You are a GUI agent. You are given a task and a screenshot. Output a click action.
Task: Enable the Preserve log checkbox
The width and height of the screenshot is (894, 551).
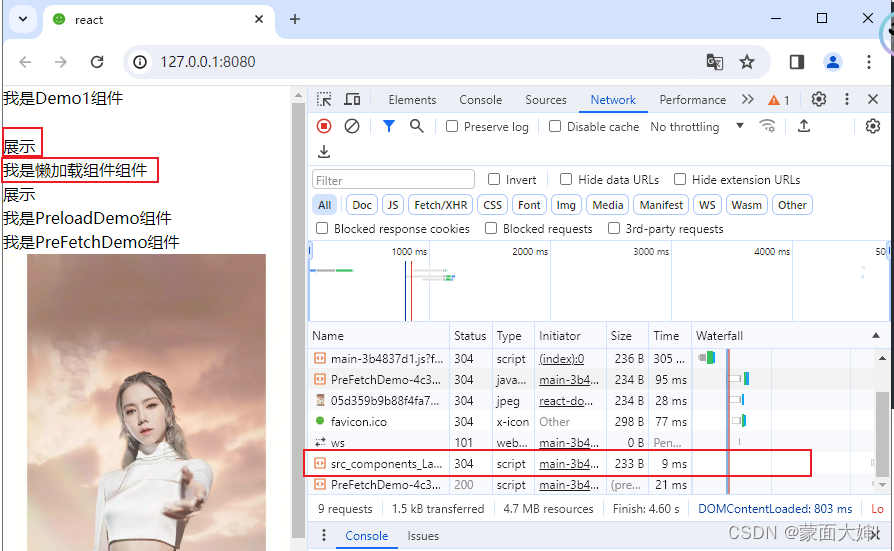(x=452, y=127)
